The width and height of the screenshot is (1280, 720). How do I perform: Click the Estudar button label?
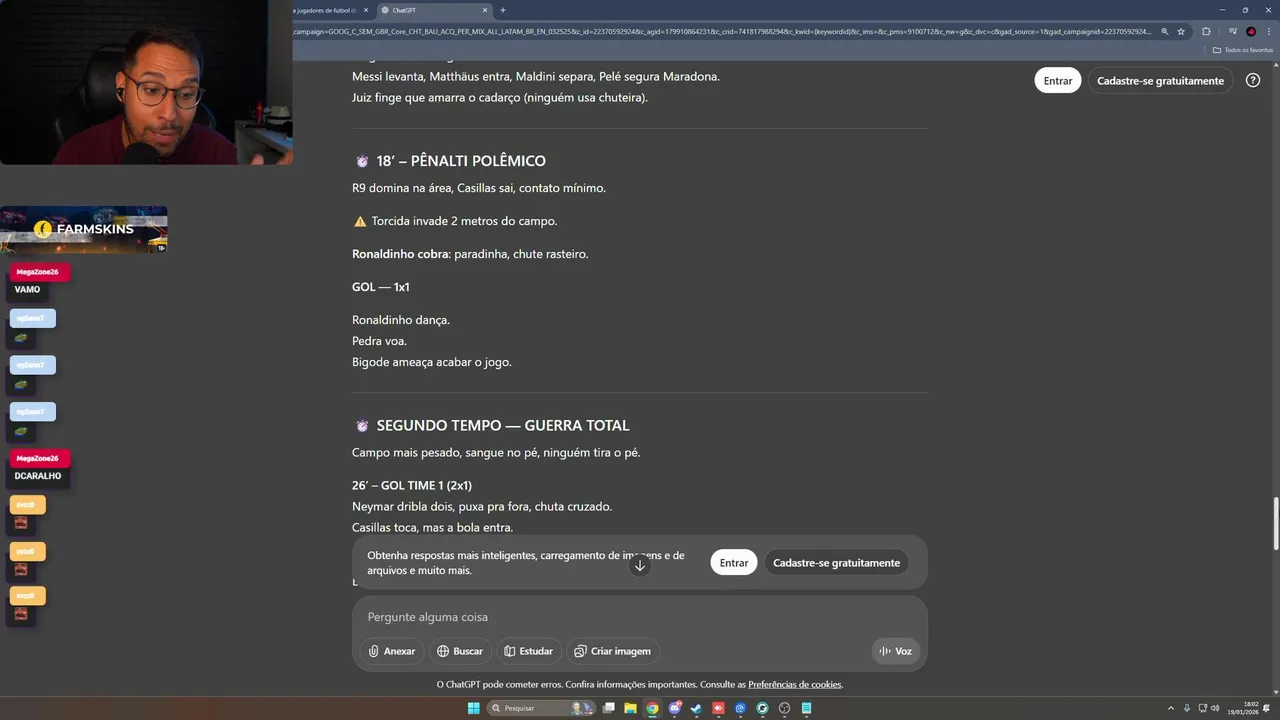(536, 651)
